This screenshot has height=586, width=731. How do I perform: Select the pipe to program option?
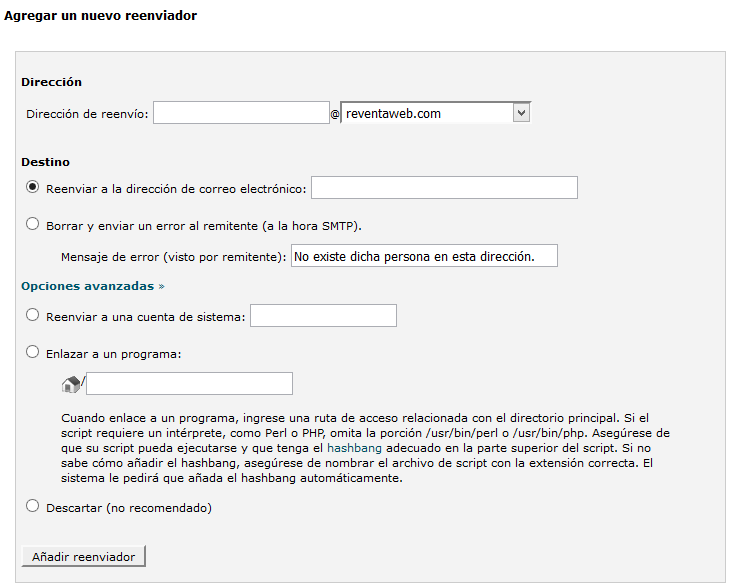tap(33, 352)
